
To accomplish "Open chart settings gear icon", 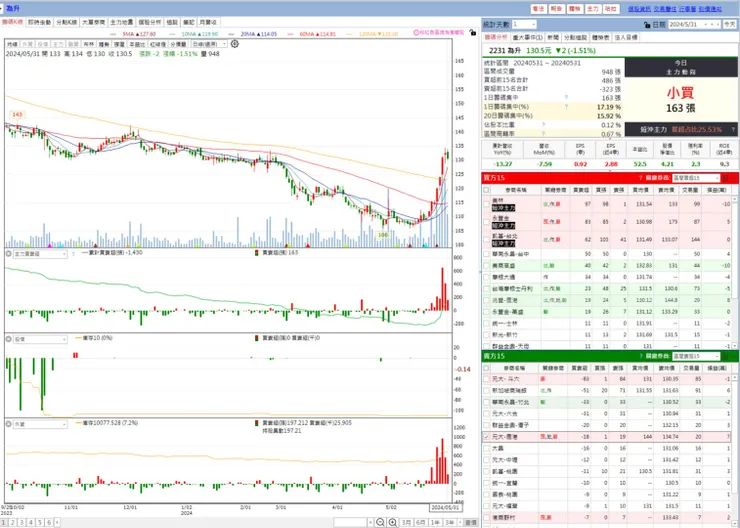I will point(235,44).
